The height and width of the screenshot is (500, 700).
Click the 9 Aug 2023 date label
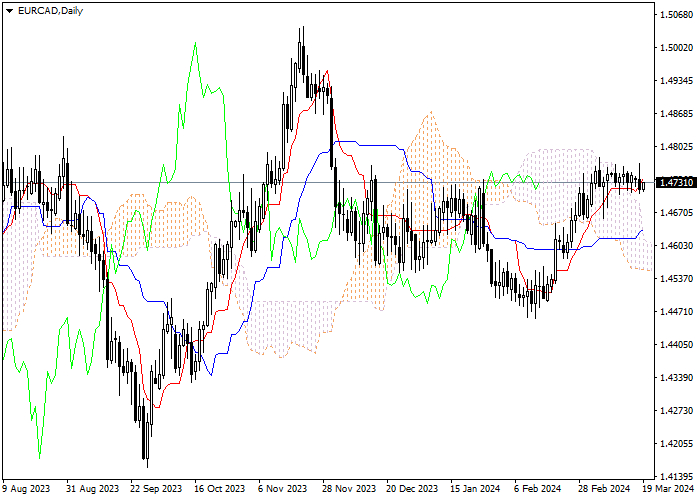click(x=26, y=488)
